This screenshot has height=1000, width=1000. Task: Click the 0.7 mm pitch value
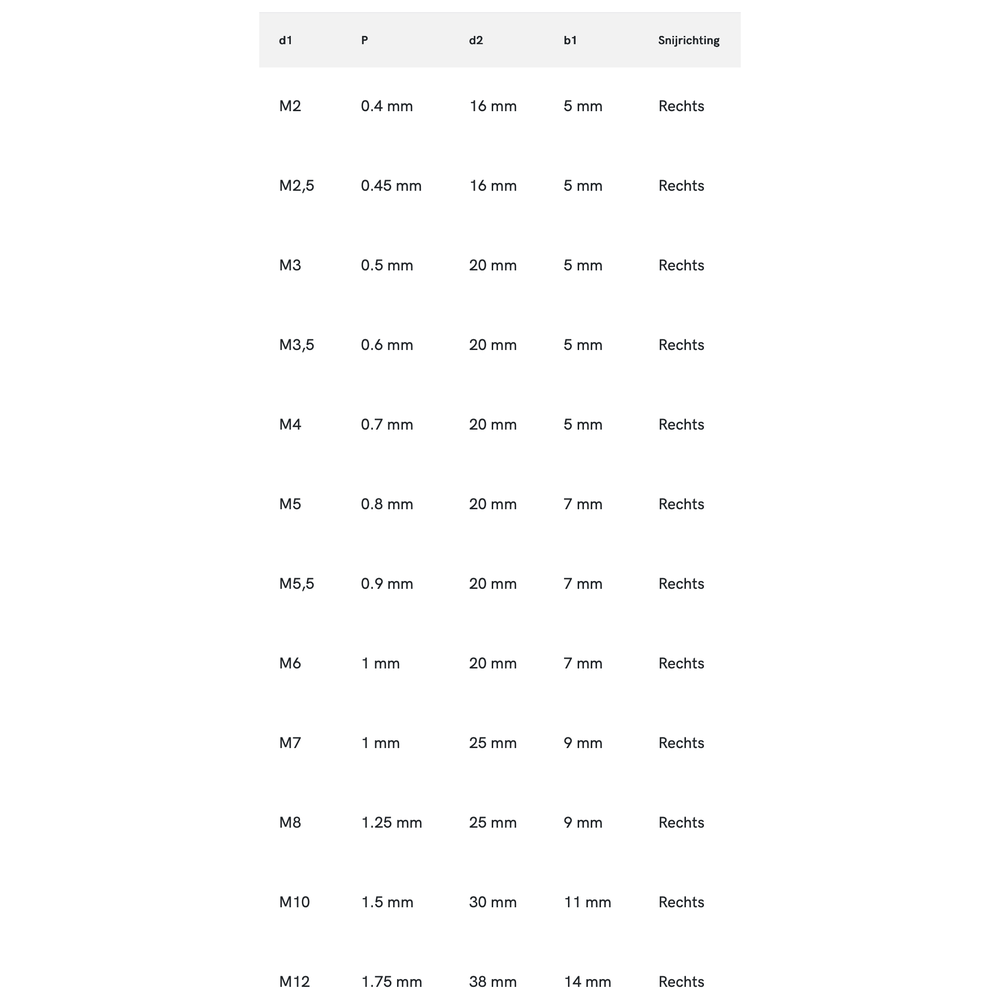pos(387,425)
